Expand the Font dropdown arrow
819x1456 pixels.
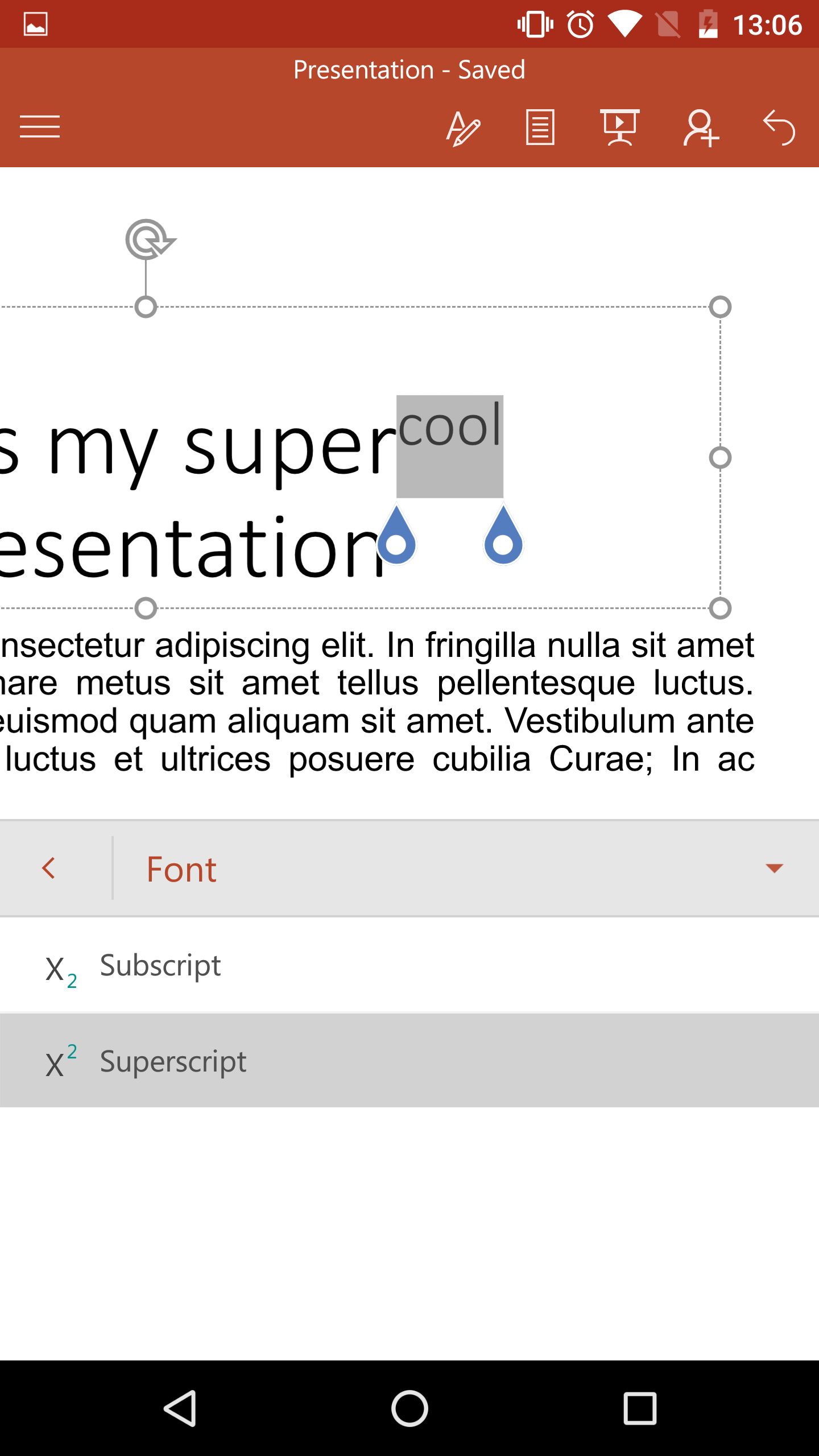[774, 868]
